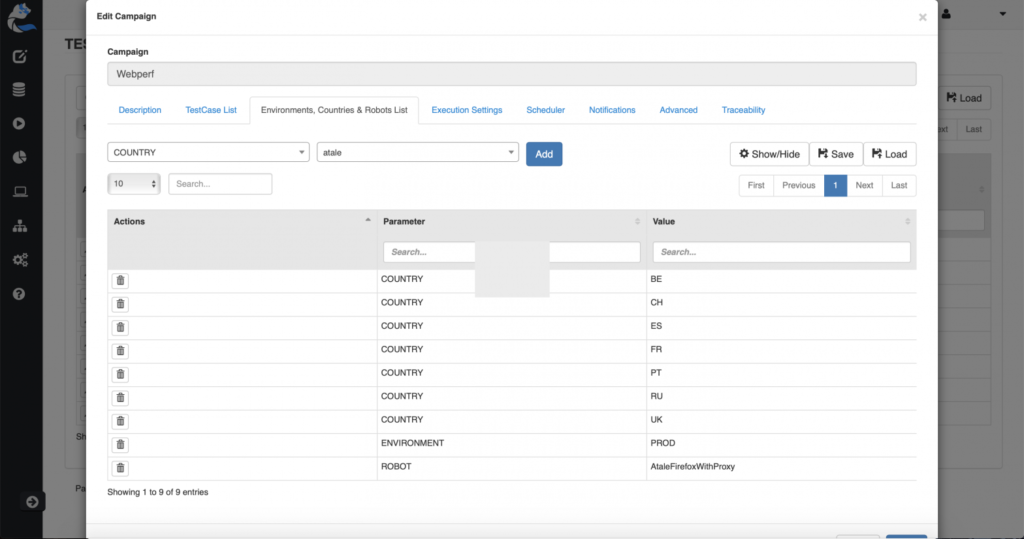Open the gears settings icon in sidebar
The height and width of the screenshot is (539, 1024).
[19, 260]
